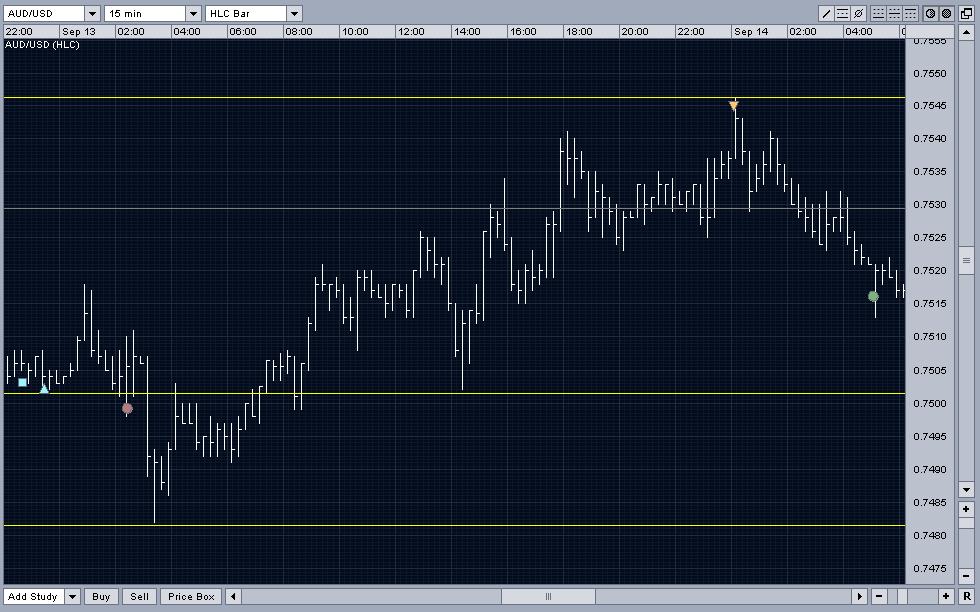Click the horizontal time scrollbar thumb
Image resolution: width=980 pixels, height=612 pixels.
pos(548,596)
